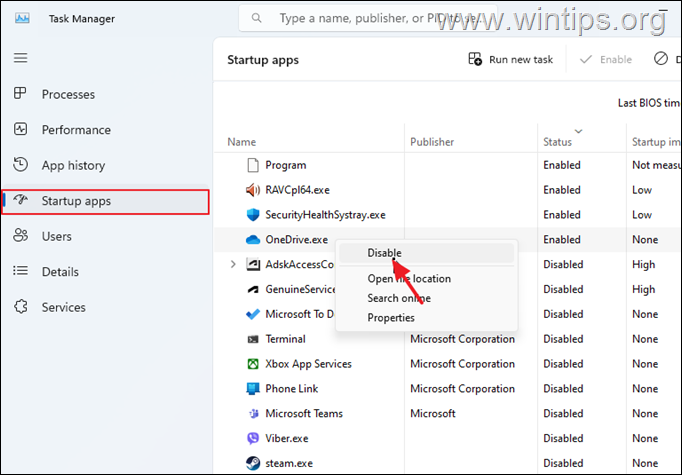This screenshot has height=475, width=682.
Task: Click the Enable toolbar button
Action: [x=606, y=59]
